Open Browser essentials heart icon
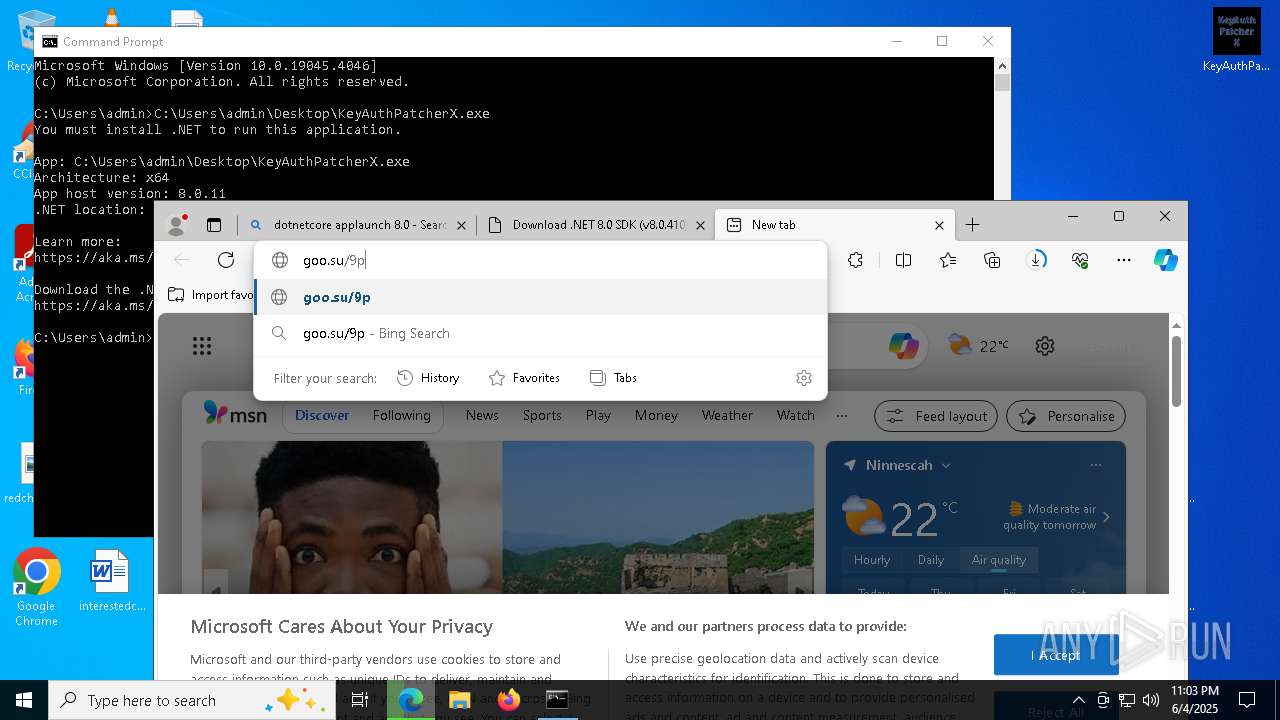This screenshot has width=1280, height=720. pos(1080,260)
